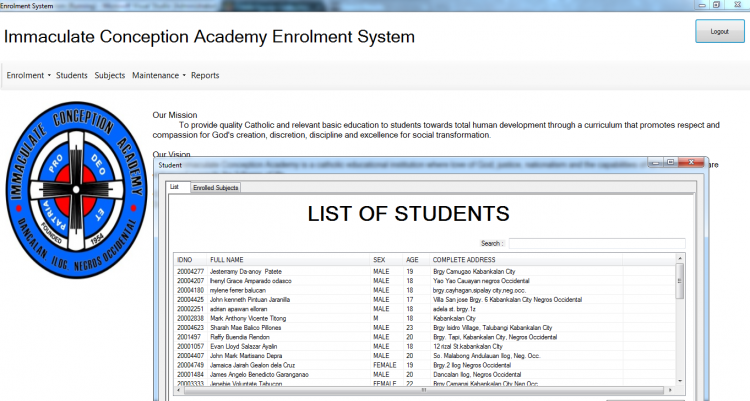Click the Logout button

tap(719, 31)
